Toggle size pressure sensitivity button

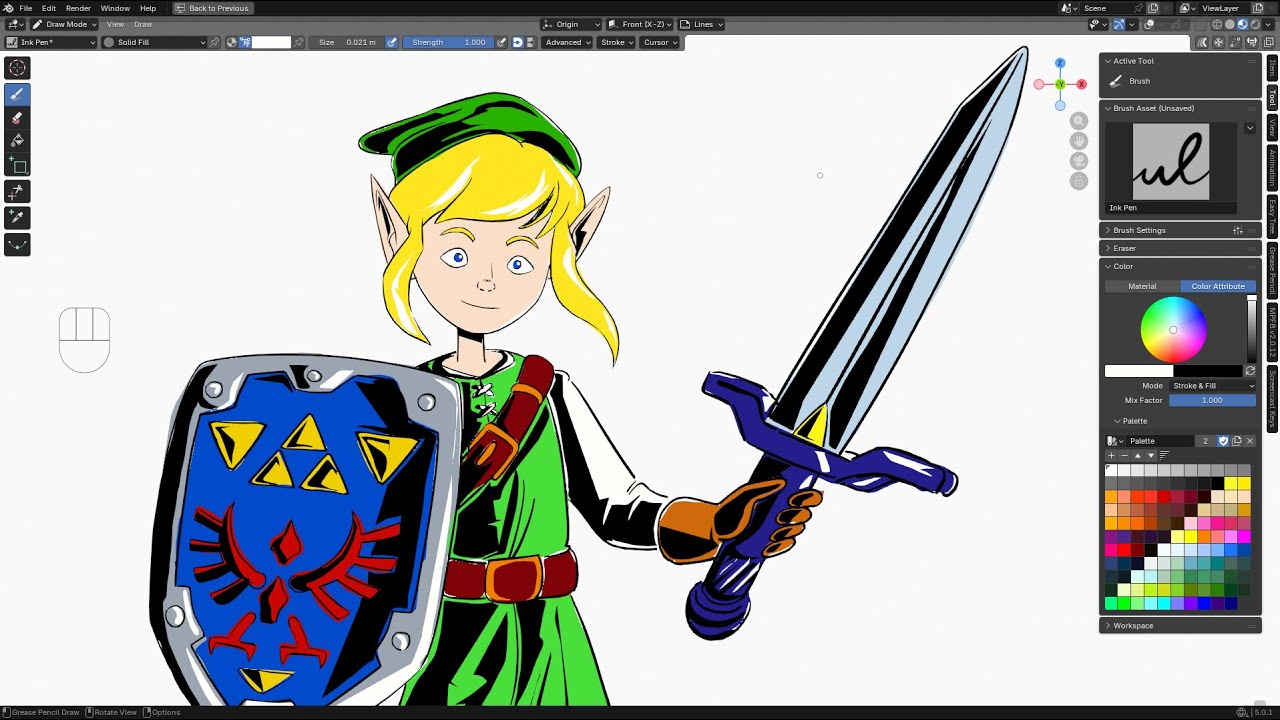(391, 42)
